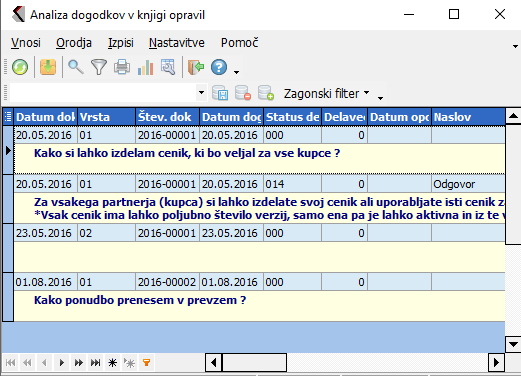Click the orange box import icon
This screenshot has width=521, height=376.
(x=48, y=67)
